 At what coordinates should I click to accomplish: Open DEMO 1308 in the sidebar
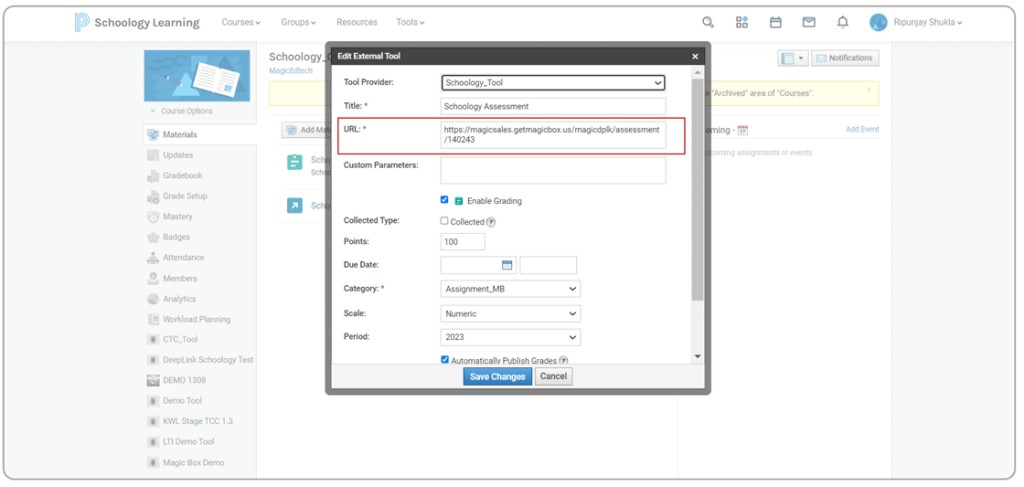pos(184,380)
